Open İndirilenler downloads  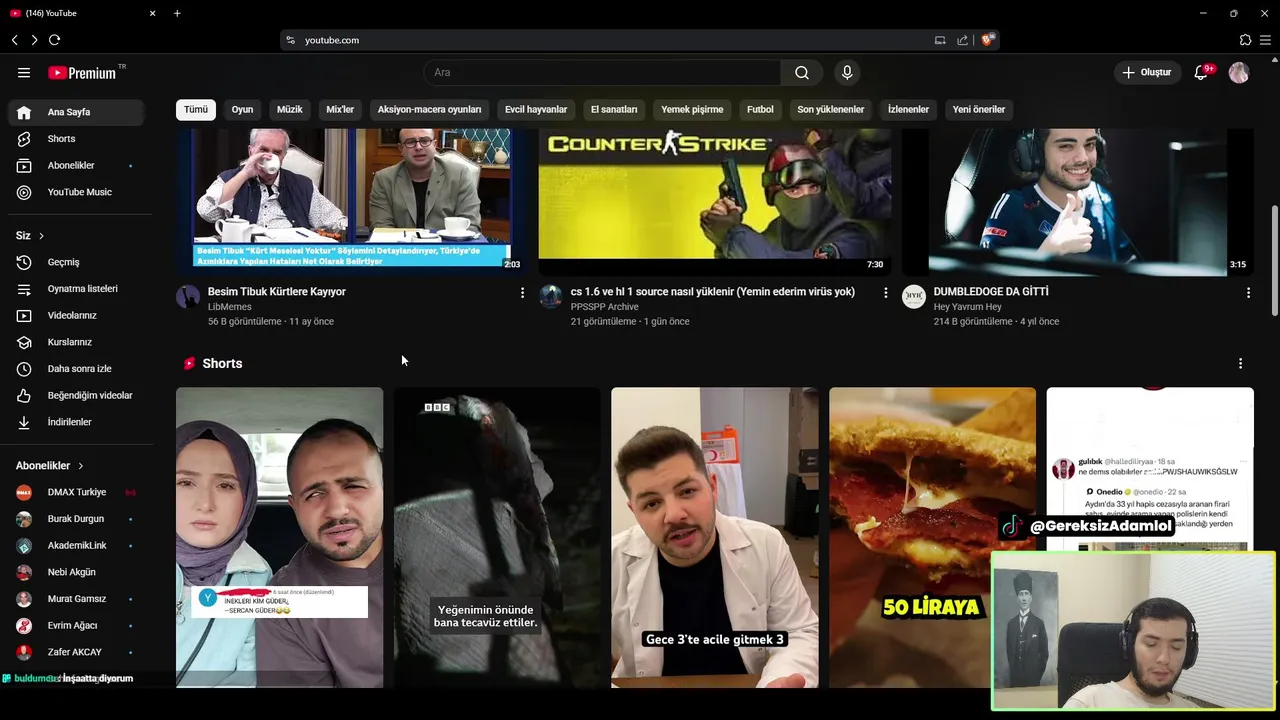tap(77, 422)
